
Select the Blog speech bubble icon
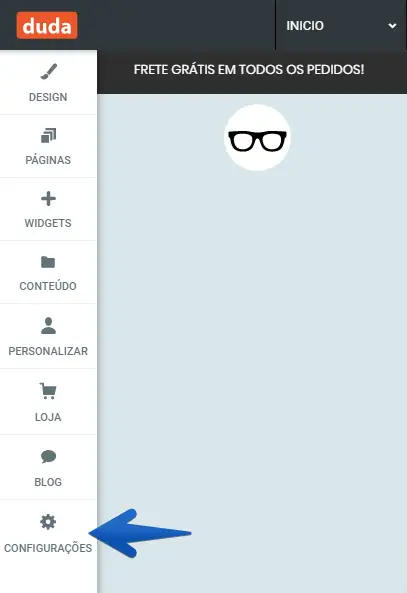48,456
